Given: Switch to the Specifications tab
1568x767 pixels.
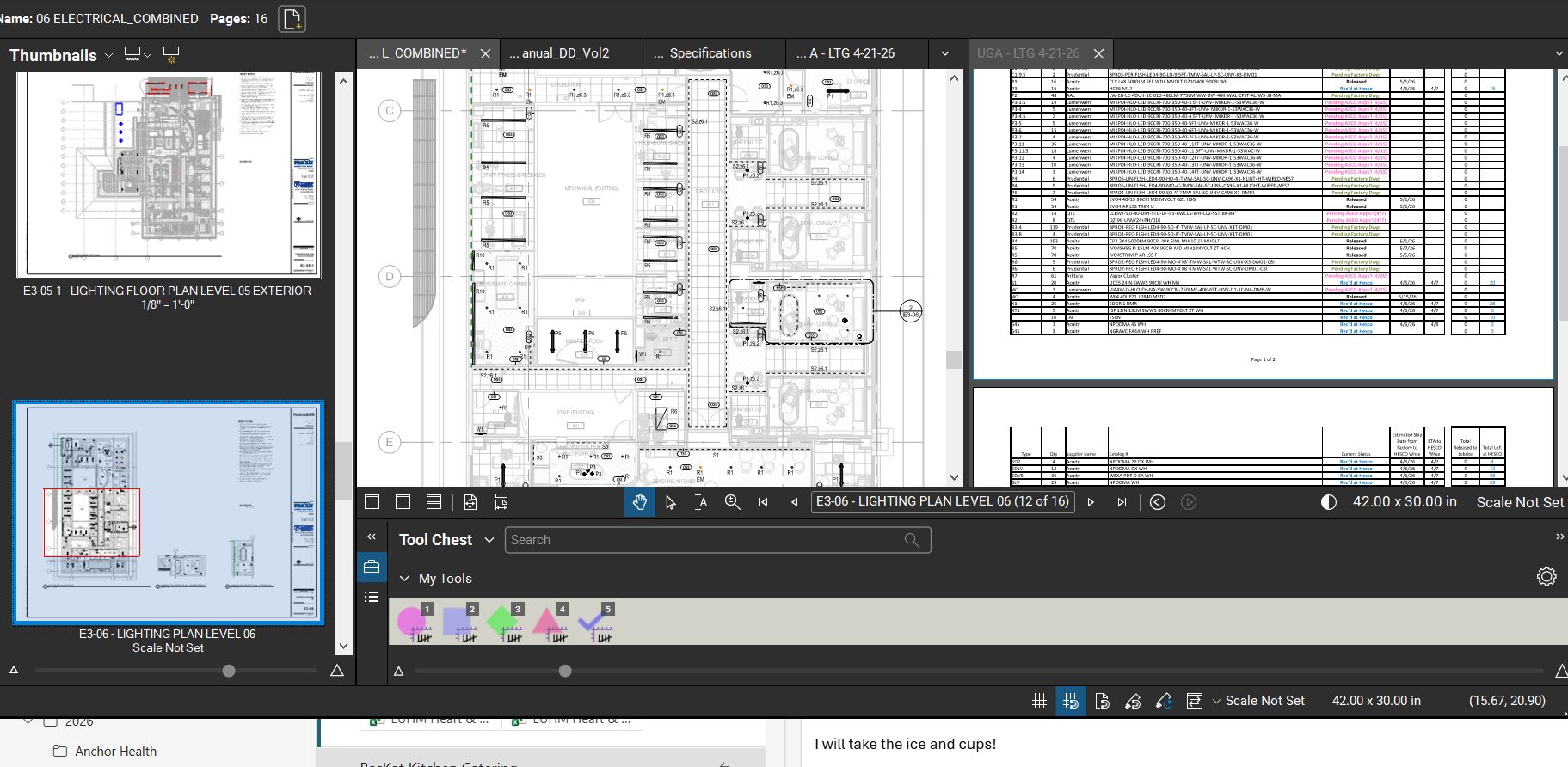Looking at the screenshot, I should [x=710, y=53].
